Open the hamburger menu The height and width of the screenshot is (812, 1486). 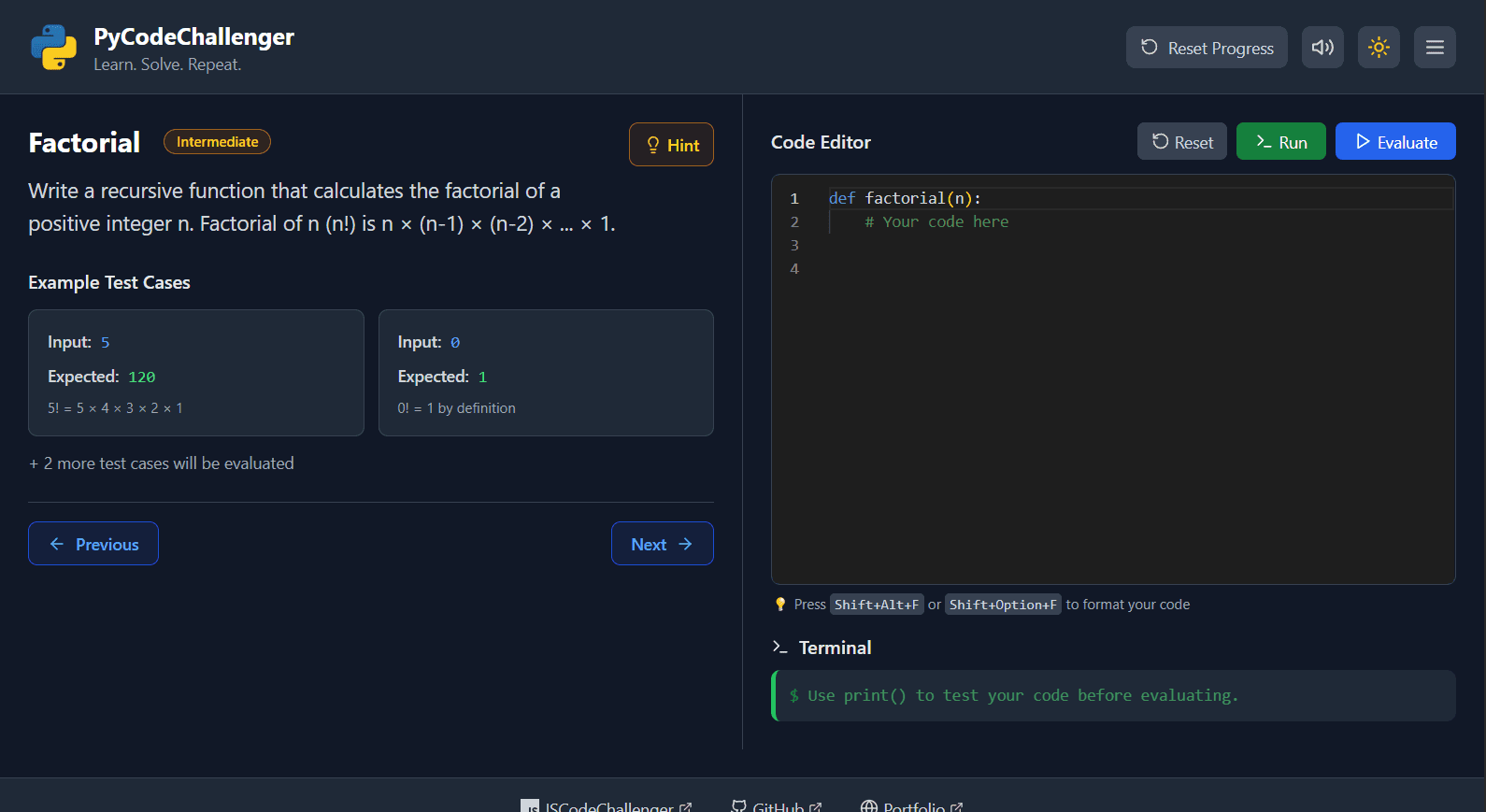coord(1435,47)
